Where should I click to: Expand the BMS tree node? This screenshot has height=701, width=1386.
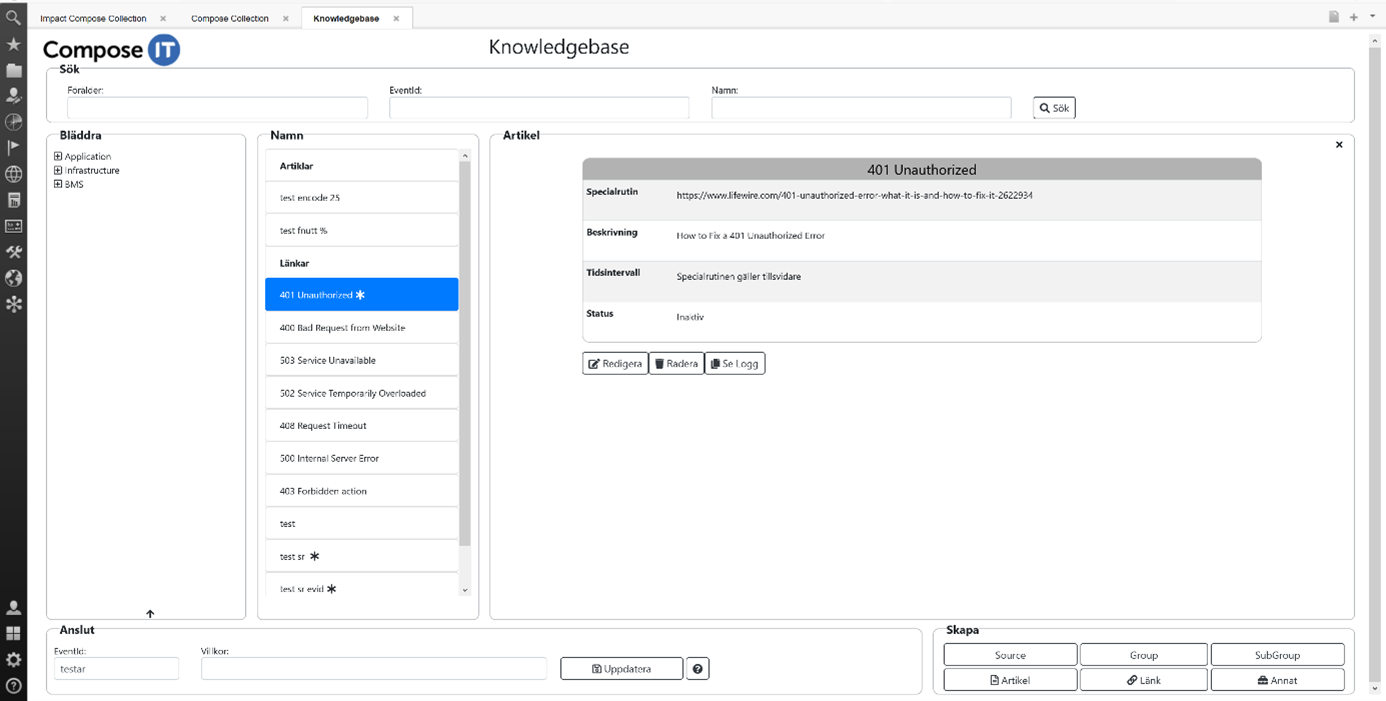coord(58,184)
